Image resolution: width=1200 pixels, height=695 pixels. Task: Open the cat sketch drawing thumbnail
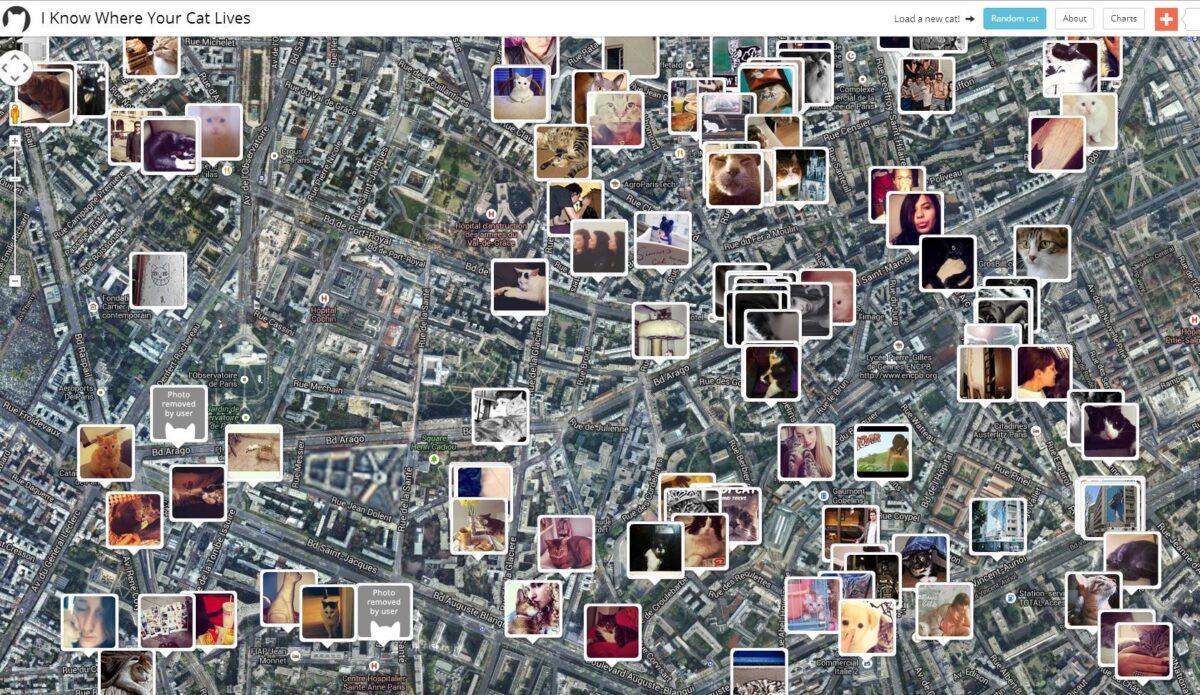[158, 279]
